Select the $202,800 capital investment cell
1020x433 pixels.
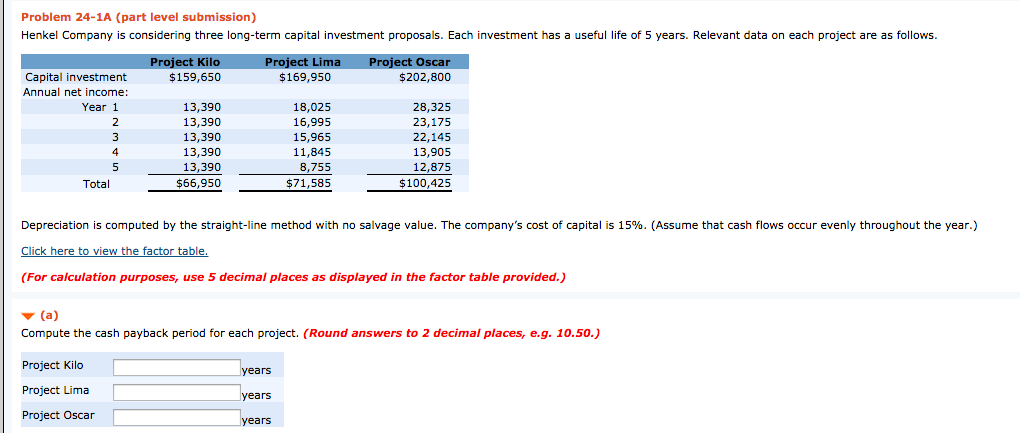424,77
